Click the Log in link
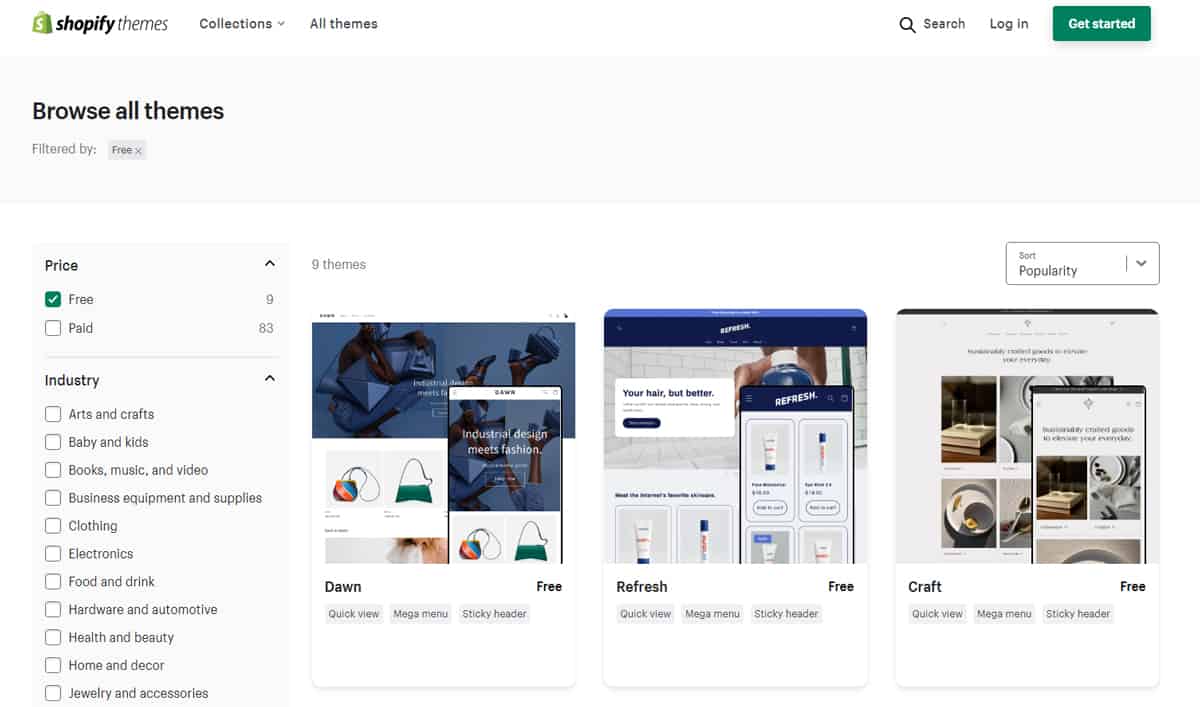Image resolution: width=1200 pixels, height=707 pixels. pyautogui.click(x=1008, y=24)
